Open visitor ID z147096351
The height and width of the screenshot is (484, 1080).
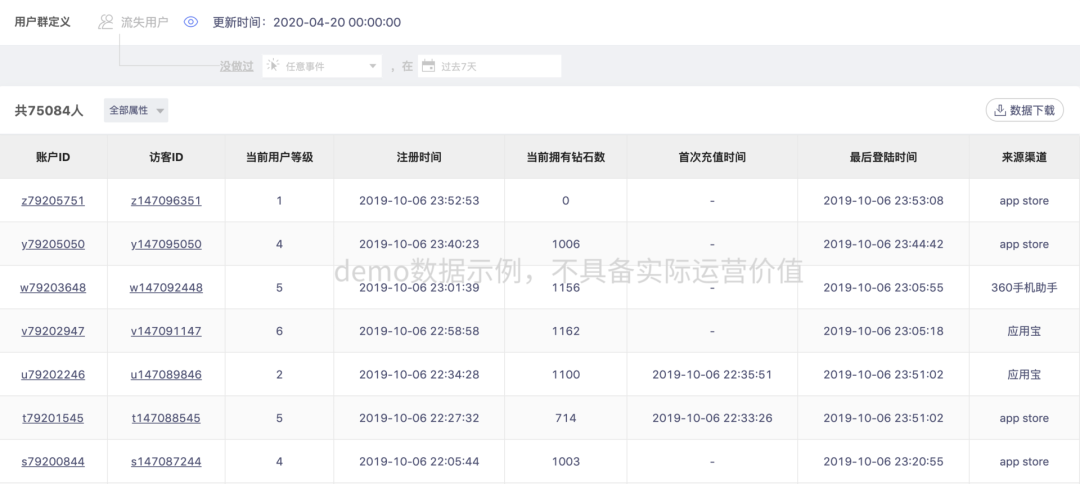(x=166, y=201)
